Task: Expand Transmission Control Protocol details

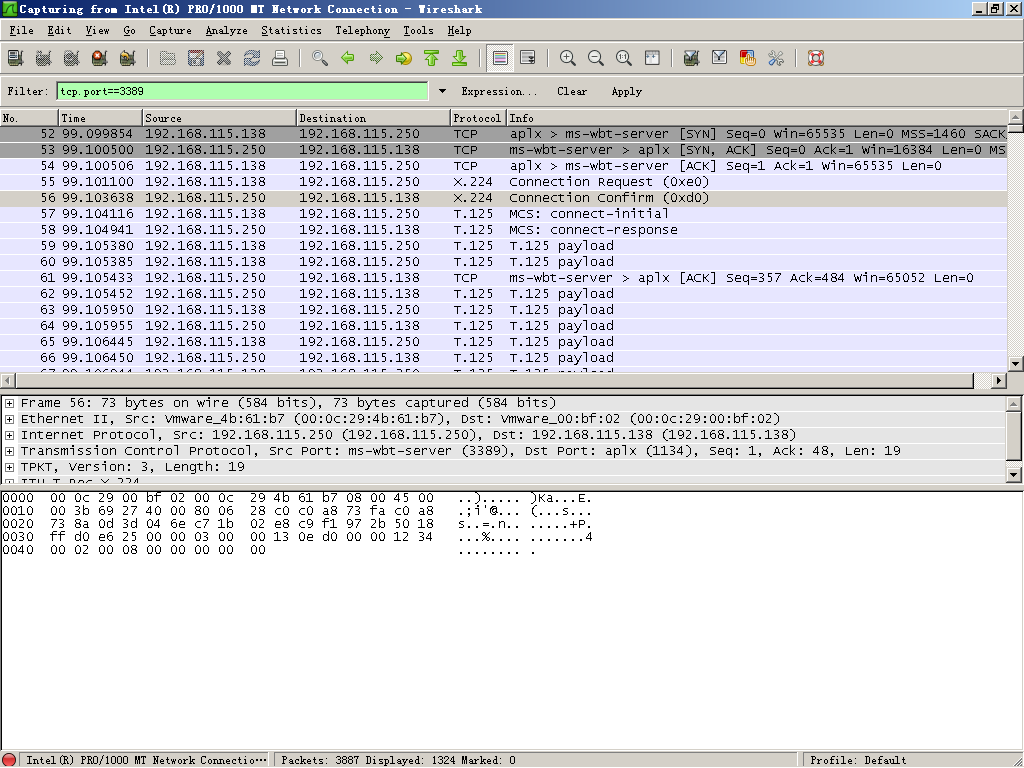Action: pos(9,451)
